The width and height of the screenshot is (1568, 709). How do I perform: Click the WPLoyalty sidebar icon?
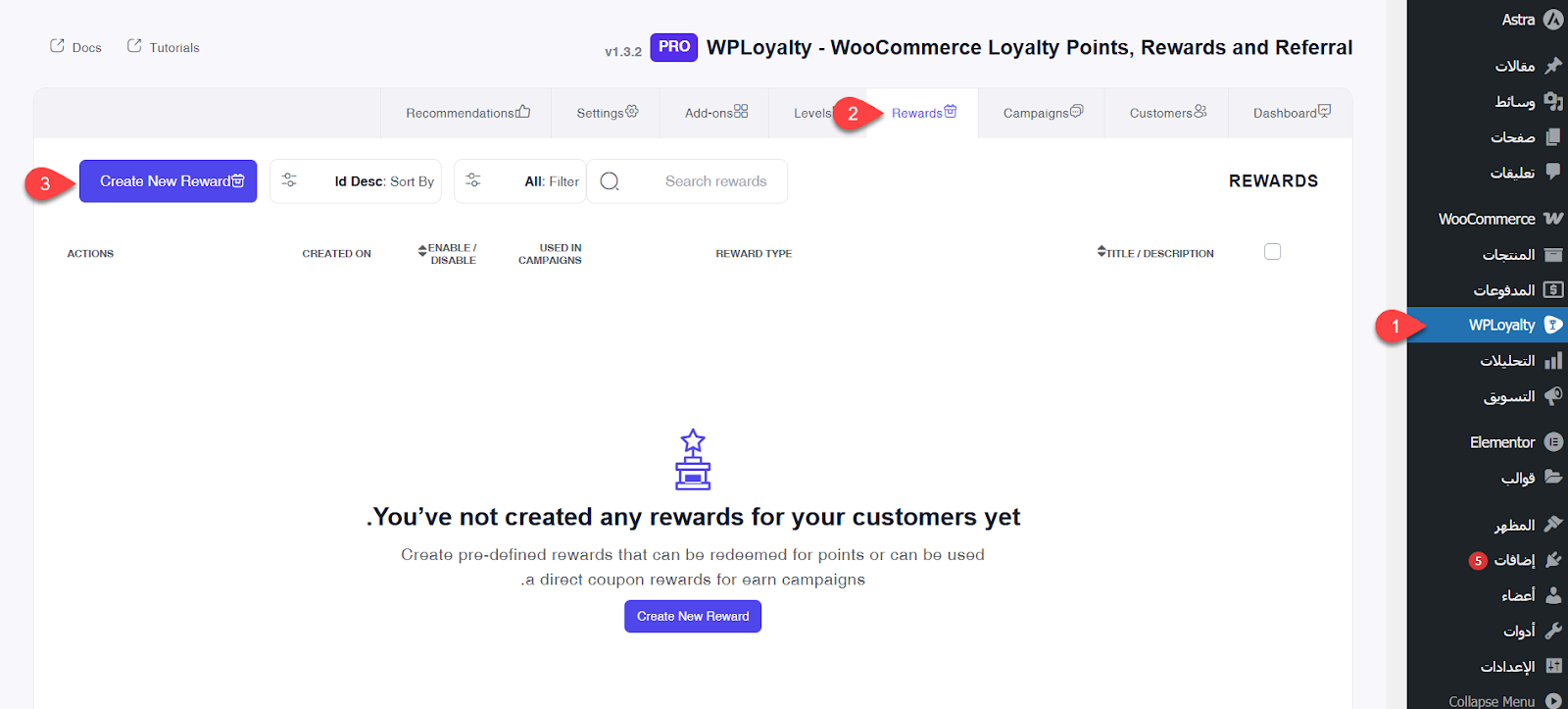pos(1553,325)
